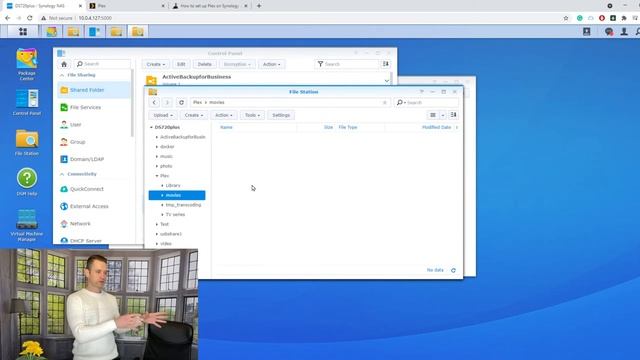Sort by Modified Date column header
This screenshot has width=640, height=360.
tap(436, 127)
